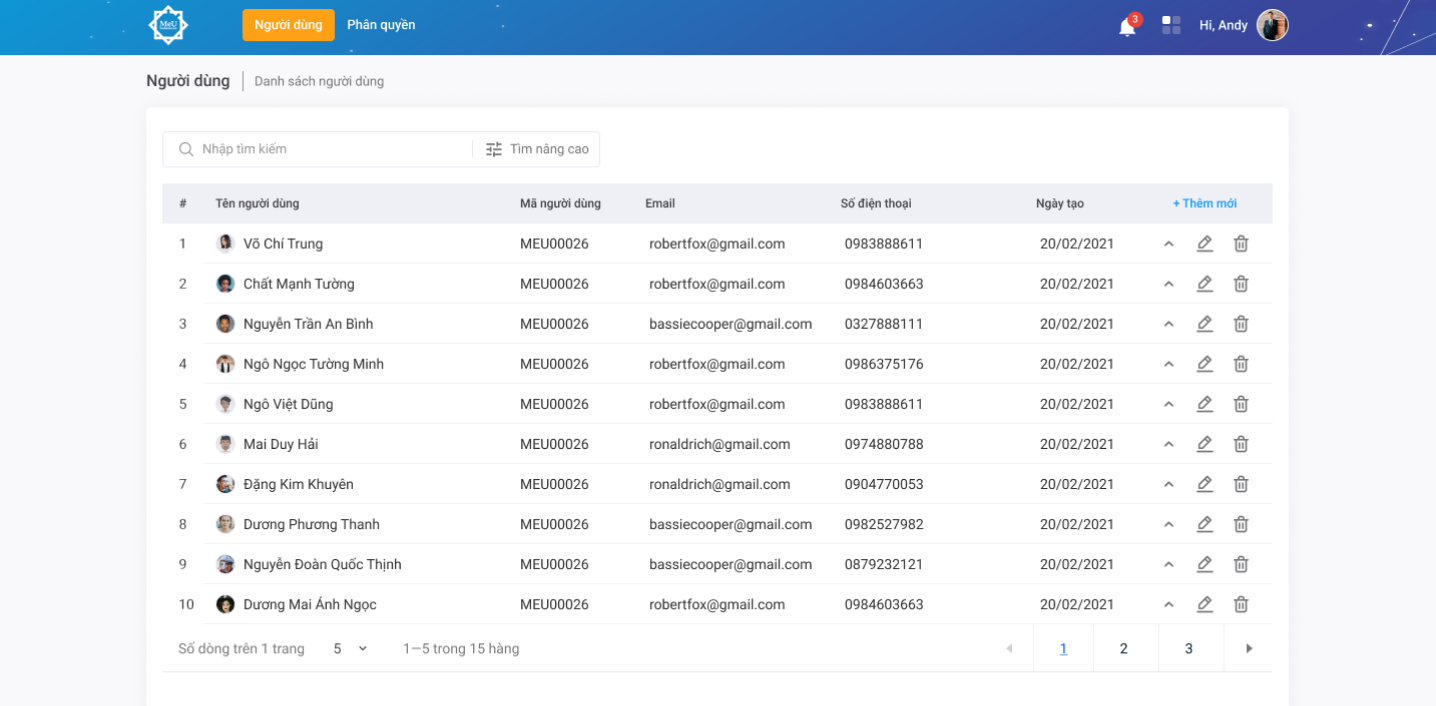Screen dimensions: 1436x706
Task: Click the MeU logo in header
Action: click(168, 25)
